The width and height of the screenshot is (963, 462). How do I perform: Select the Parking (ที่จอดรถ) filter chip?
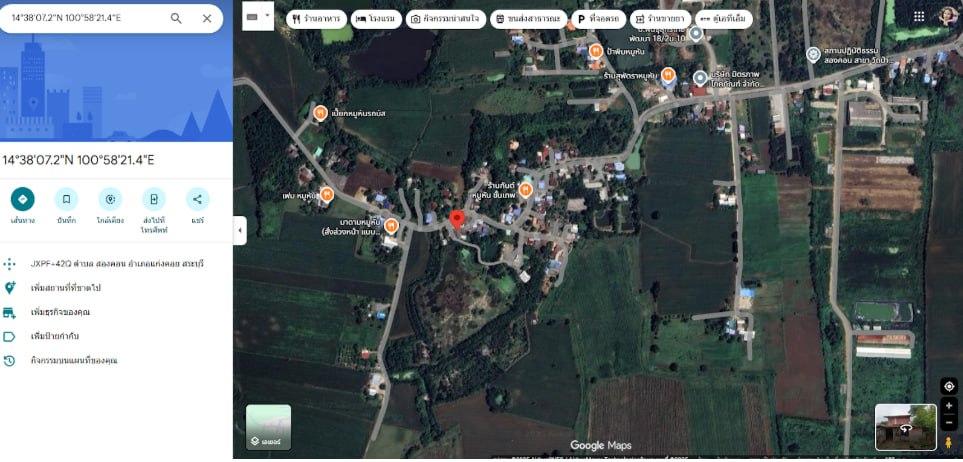coord(596,18)
